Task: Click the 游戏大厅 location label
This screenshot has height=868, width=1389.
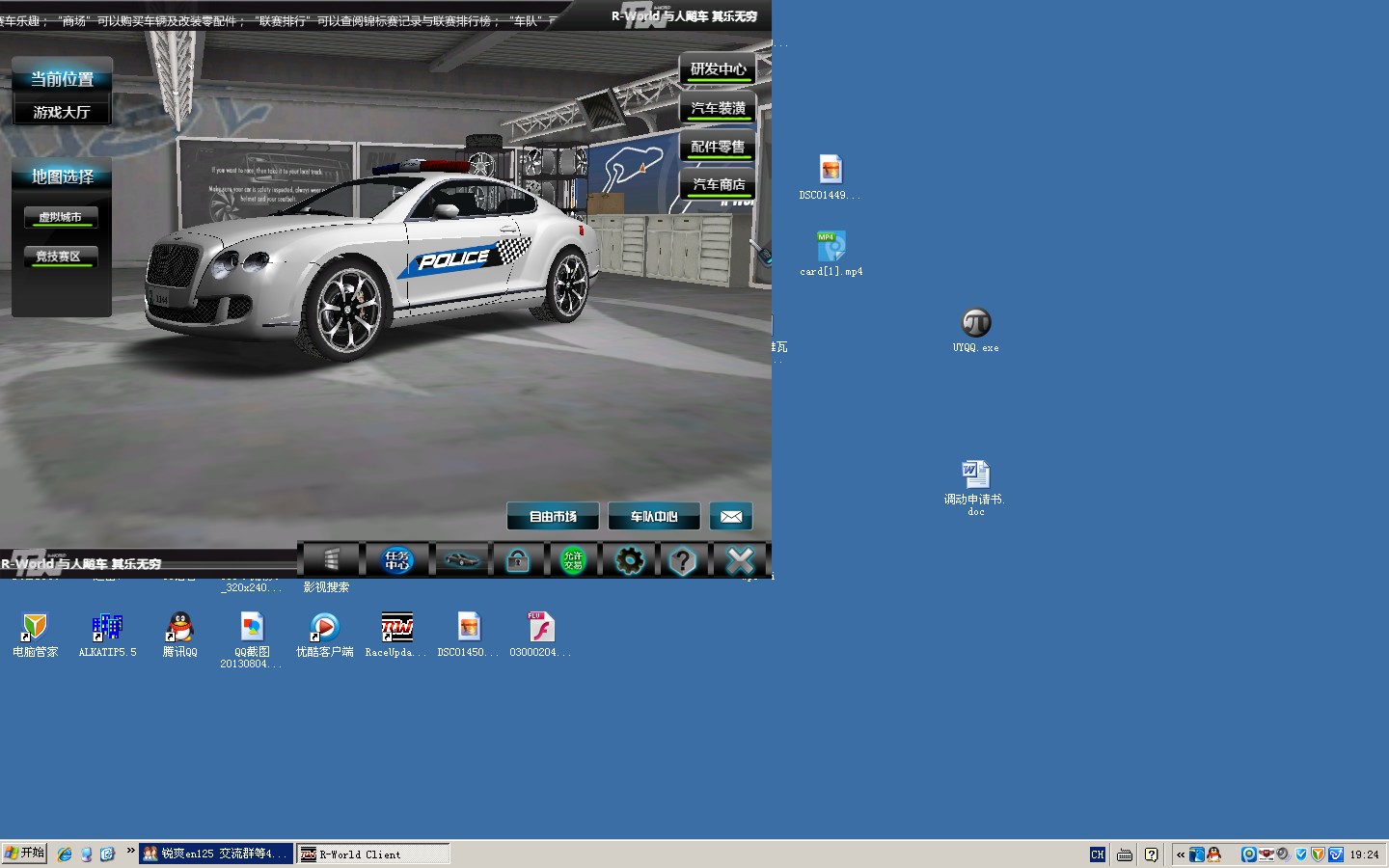Action: [x=62, y=112]
